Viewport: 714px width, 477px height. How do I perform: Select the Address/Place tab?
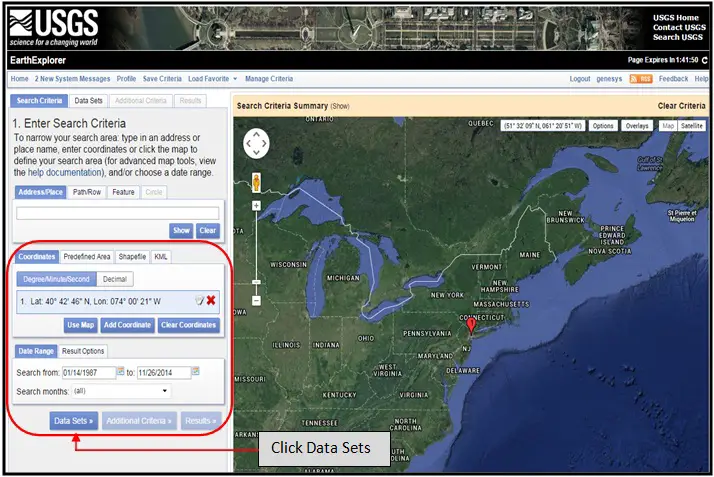click(41, 192)
